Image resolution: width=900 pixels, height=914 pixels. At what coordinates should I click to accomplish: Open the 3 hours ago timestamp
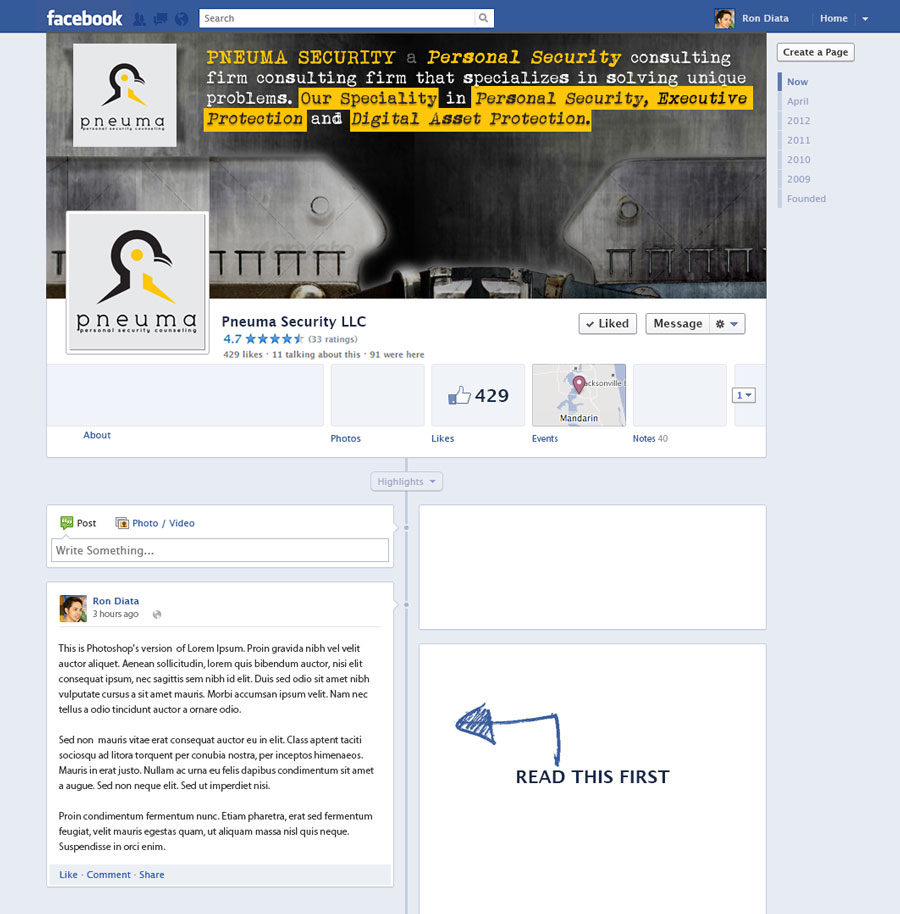(x=115, y=614)
